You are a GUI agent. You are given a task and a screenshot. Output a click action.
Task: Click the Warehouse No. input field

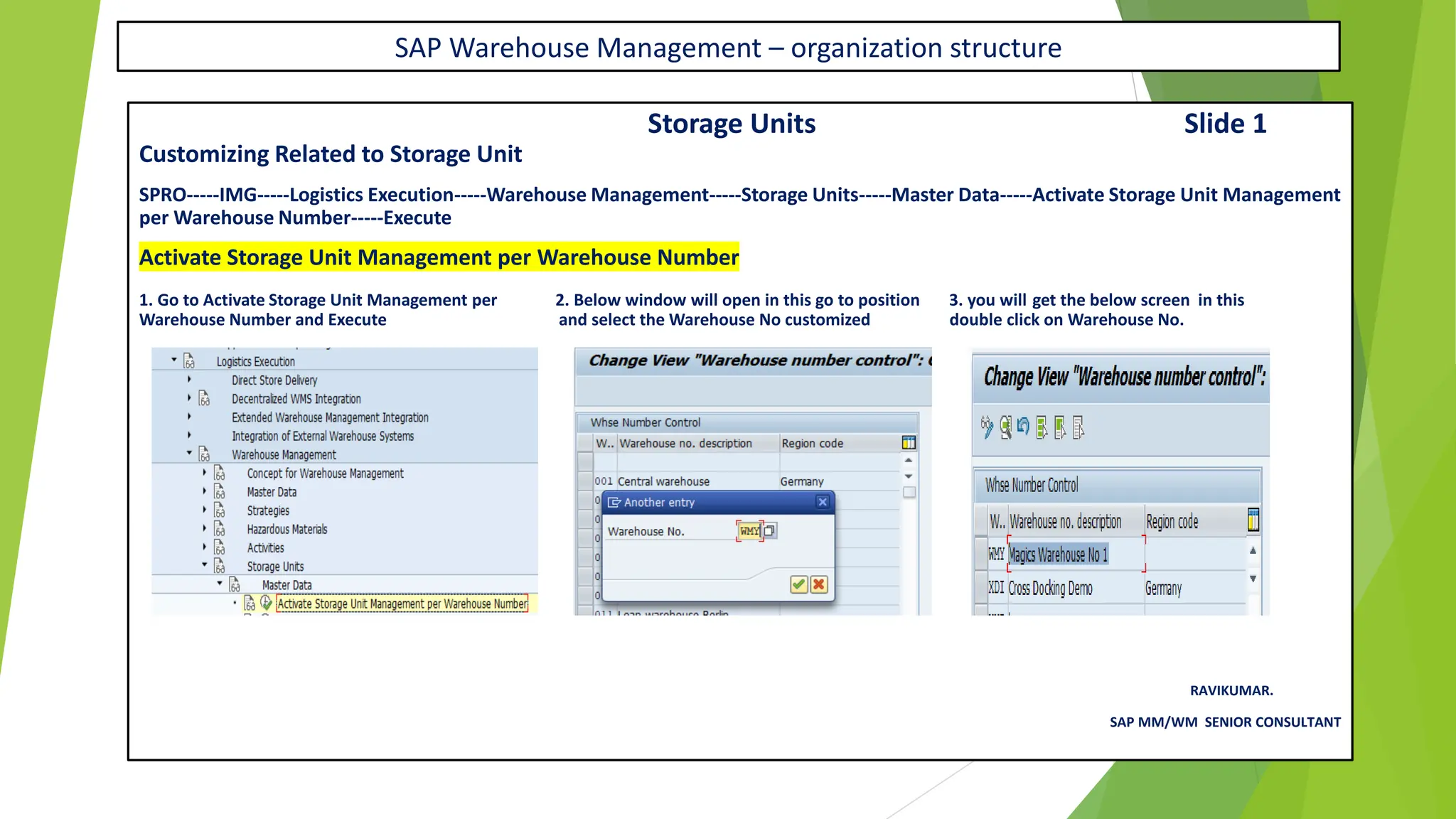pyautogui.click(x=749, y=531)
